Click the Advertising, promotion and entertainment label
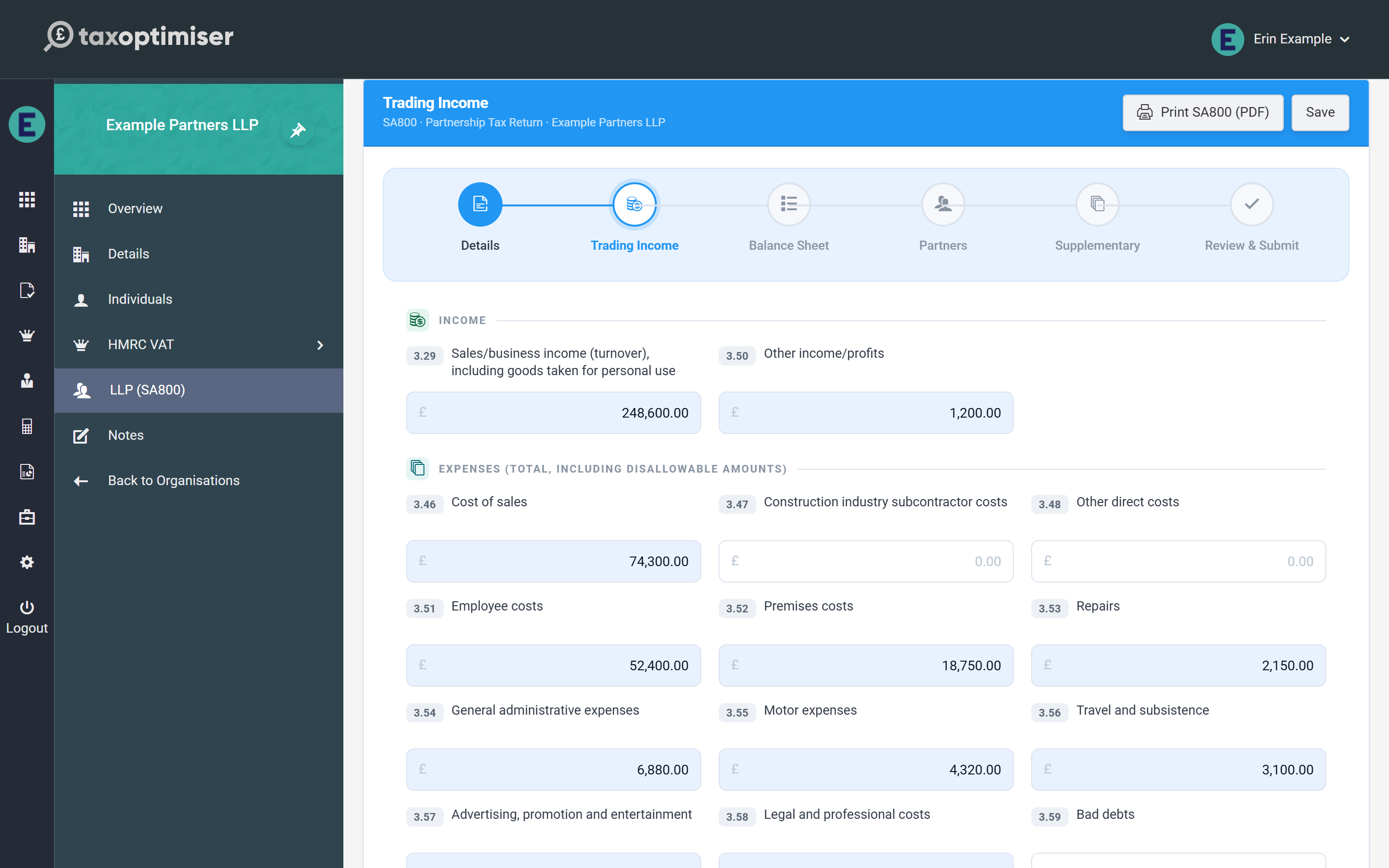 [571, 814]
